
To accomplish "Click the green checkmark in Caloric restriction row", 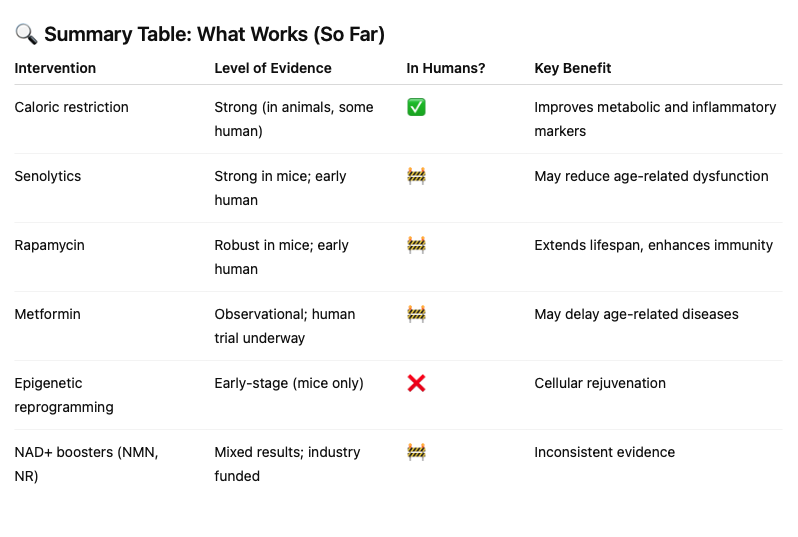I will point(416,107).
